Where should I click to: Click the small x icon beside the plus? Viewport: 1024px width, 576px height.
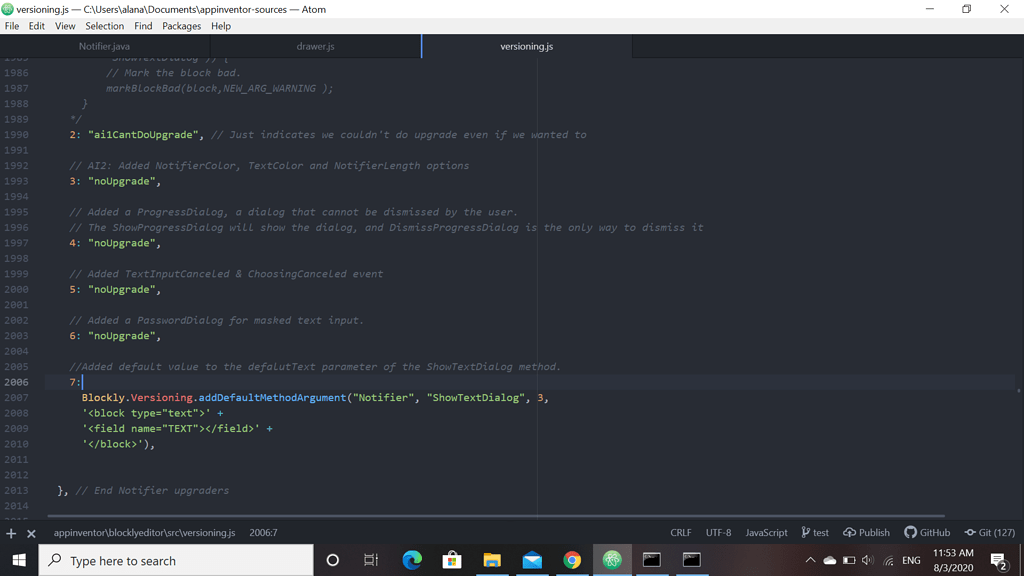(29, 532)
